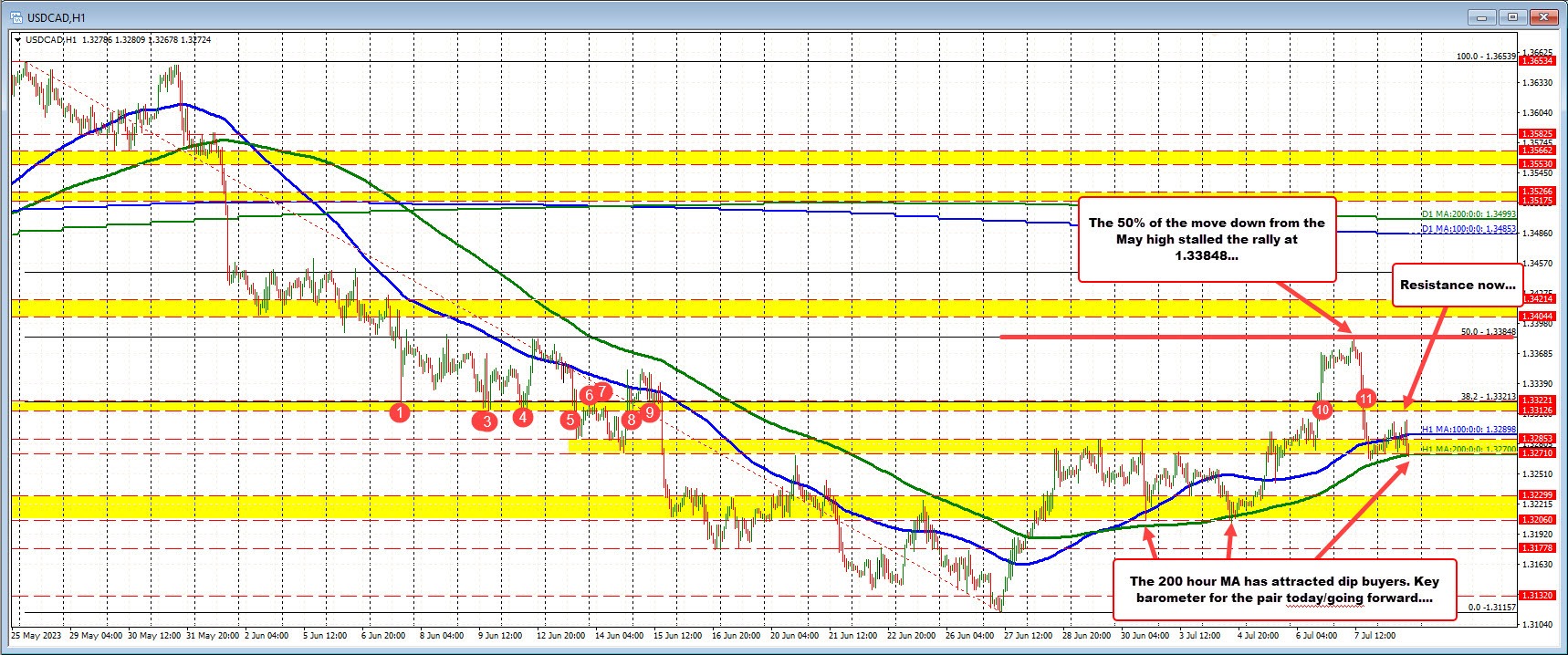This screenshot has width=1568, height=655.
Task: Select the 1.34044 red price label
Action: (x=1537, y=316)
